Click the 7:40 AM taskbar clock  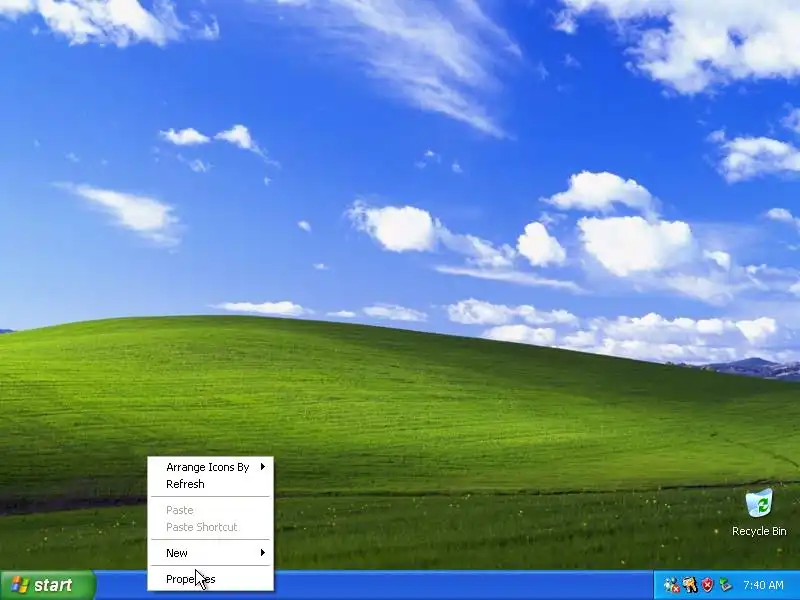pyautogui.click(x=763, y=585)
